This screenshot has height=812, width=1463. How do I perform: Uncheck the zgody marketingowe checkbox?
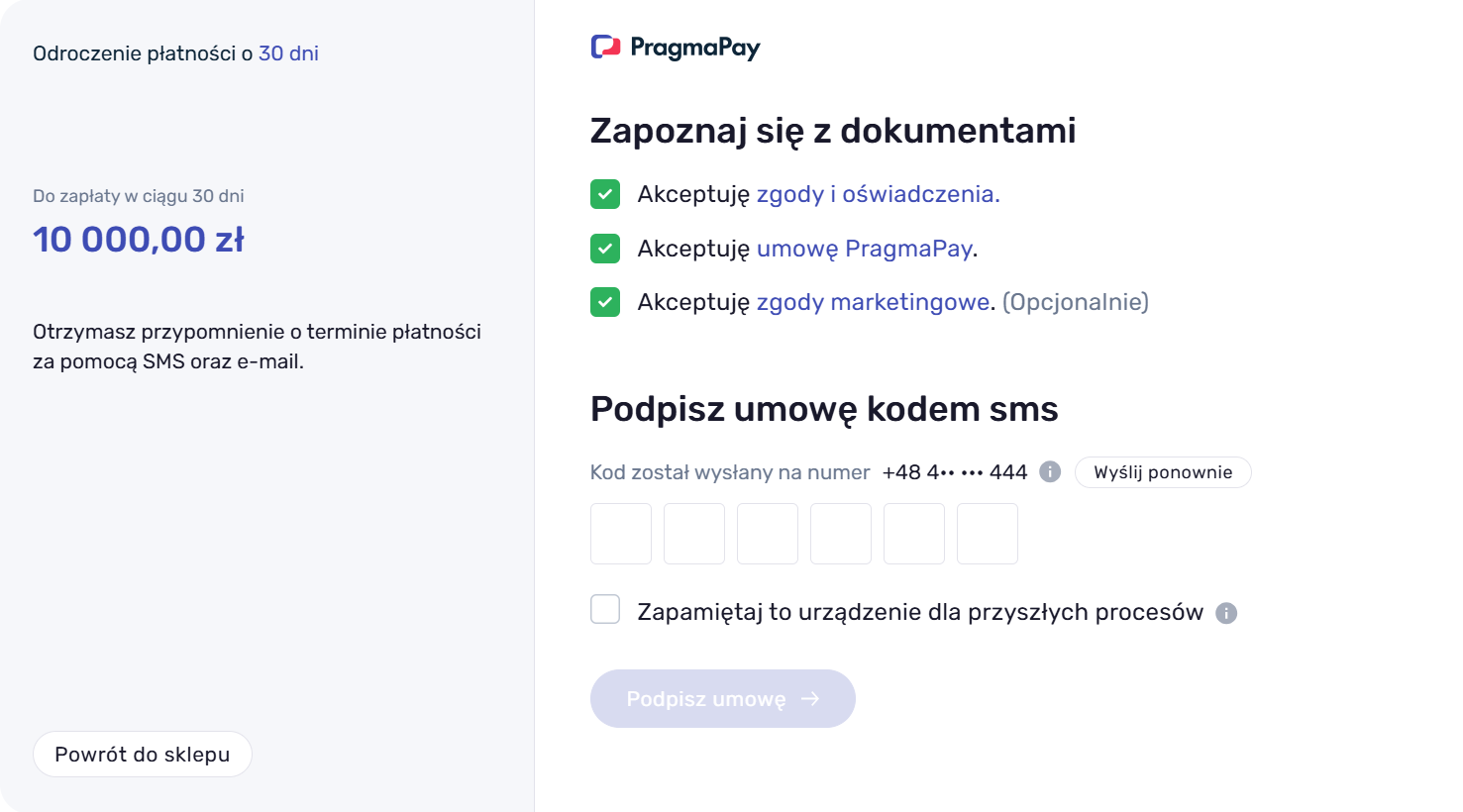(605, 302)
